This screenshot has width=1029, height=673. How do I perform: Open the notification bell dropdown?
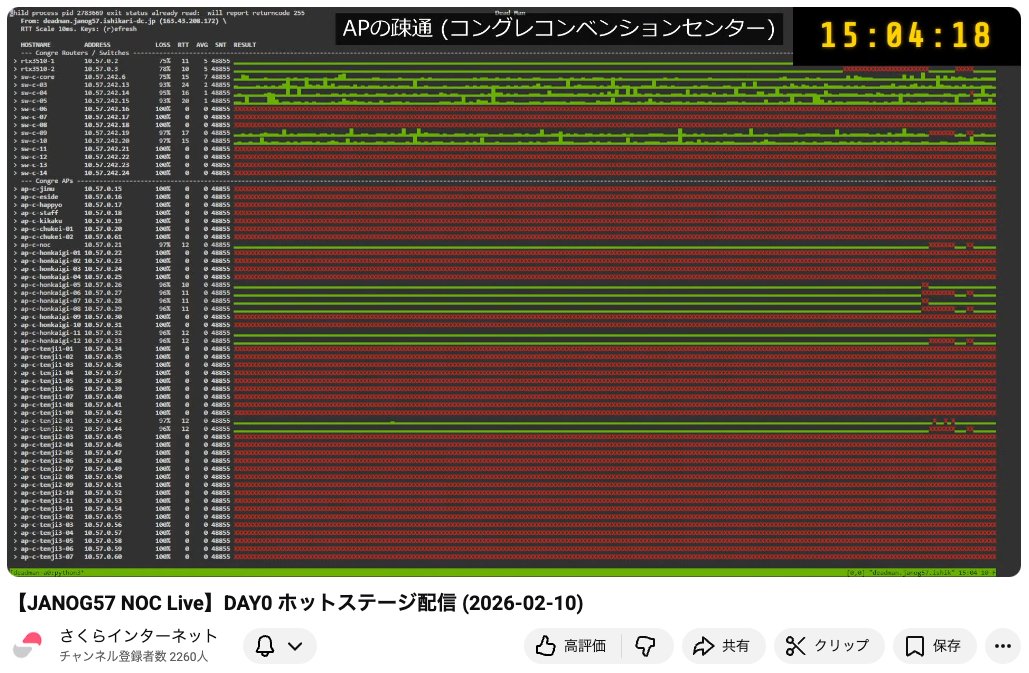tap(280, 646)
